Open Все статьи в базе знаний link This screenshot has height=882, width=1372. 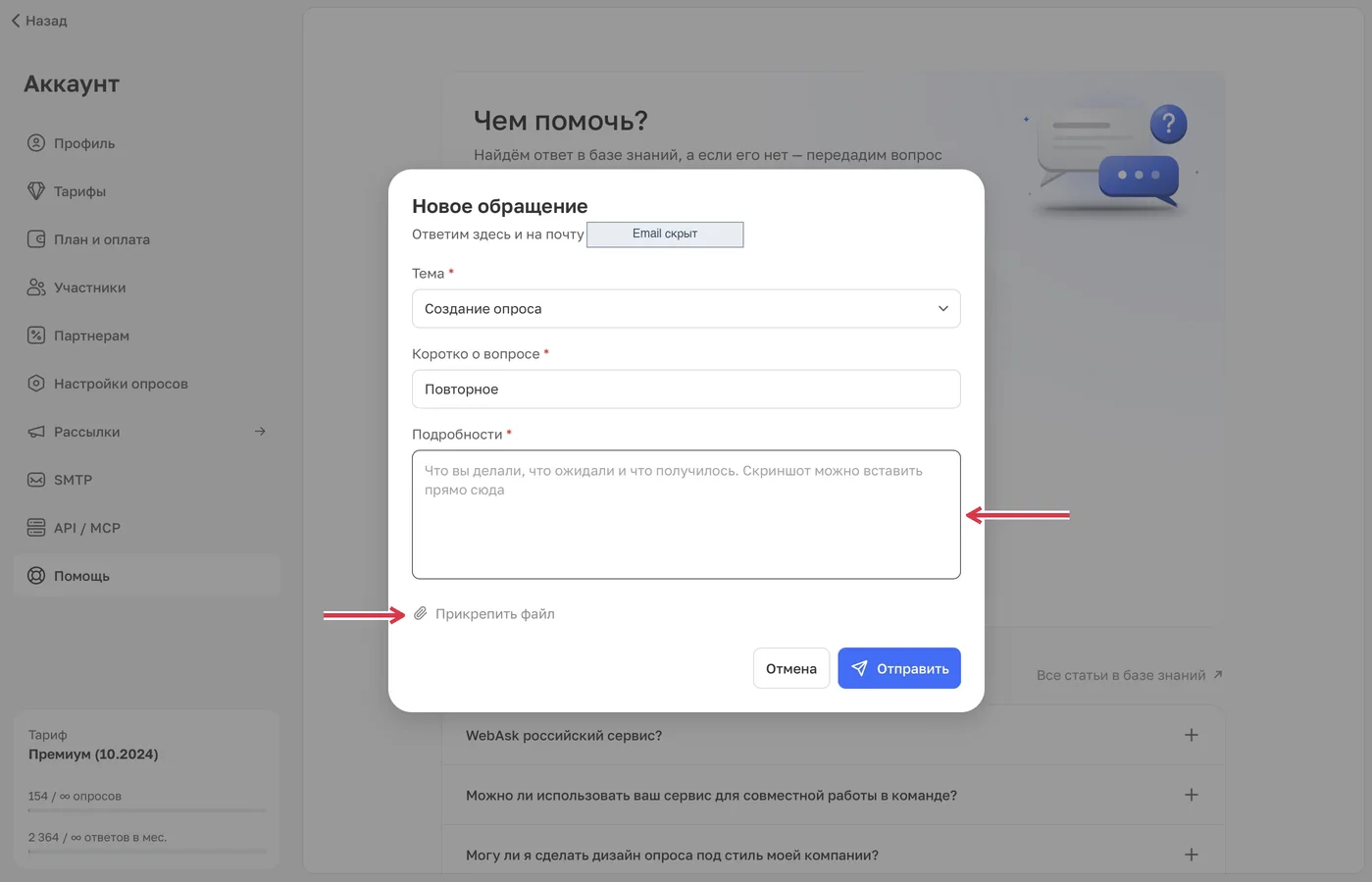point(1130,675)
